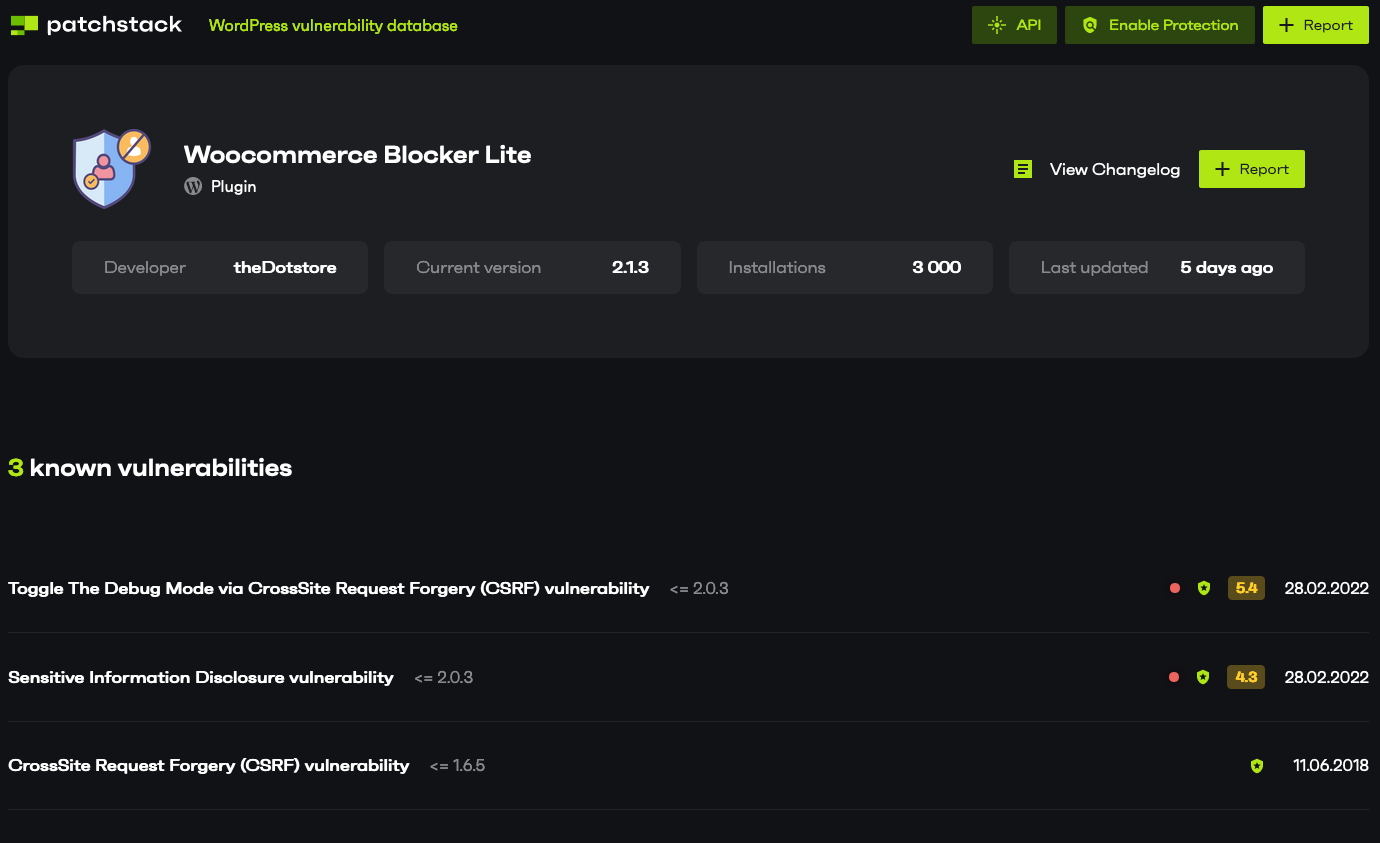Click version <= 1.6.5 label
This screenshot has width=1380, height=843.
coord(457,765)
